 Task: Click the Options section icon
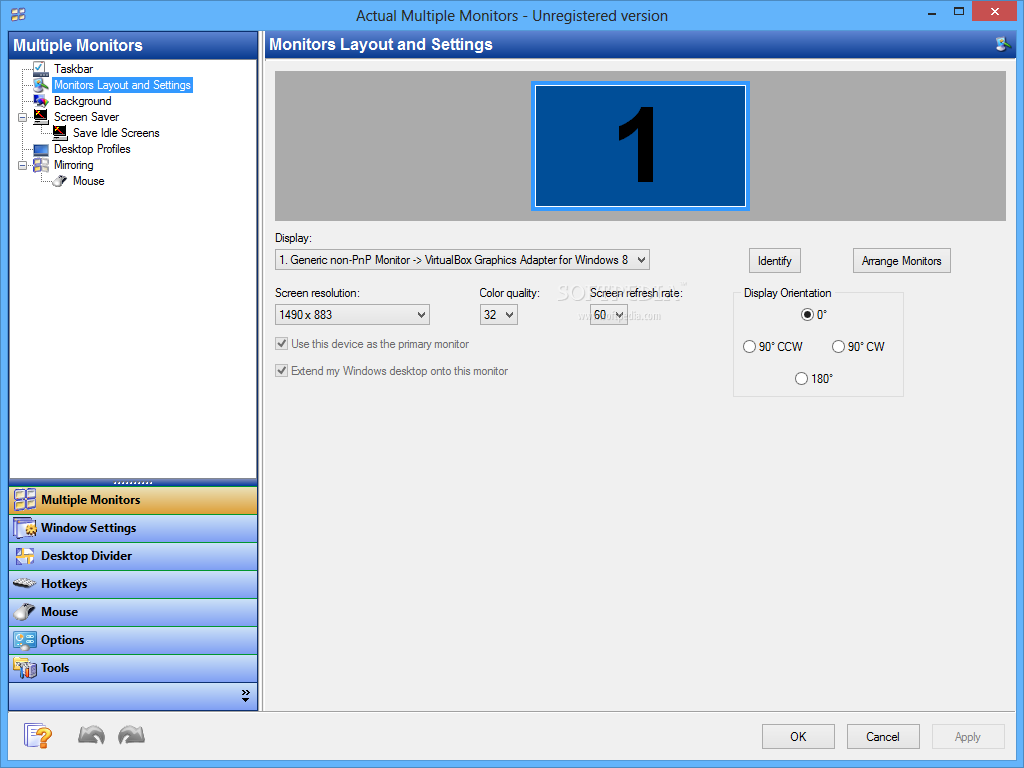(x=25, y=640)
